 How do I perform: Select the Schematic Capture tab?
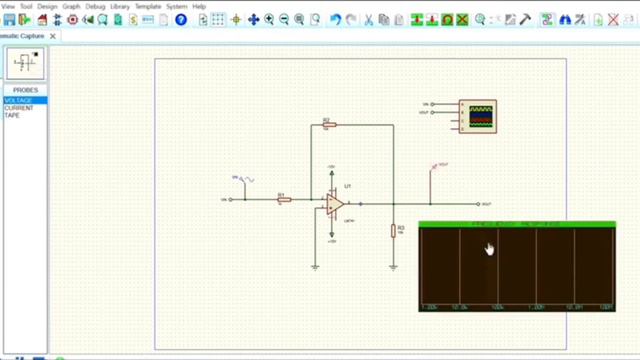22,36
